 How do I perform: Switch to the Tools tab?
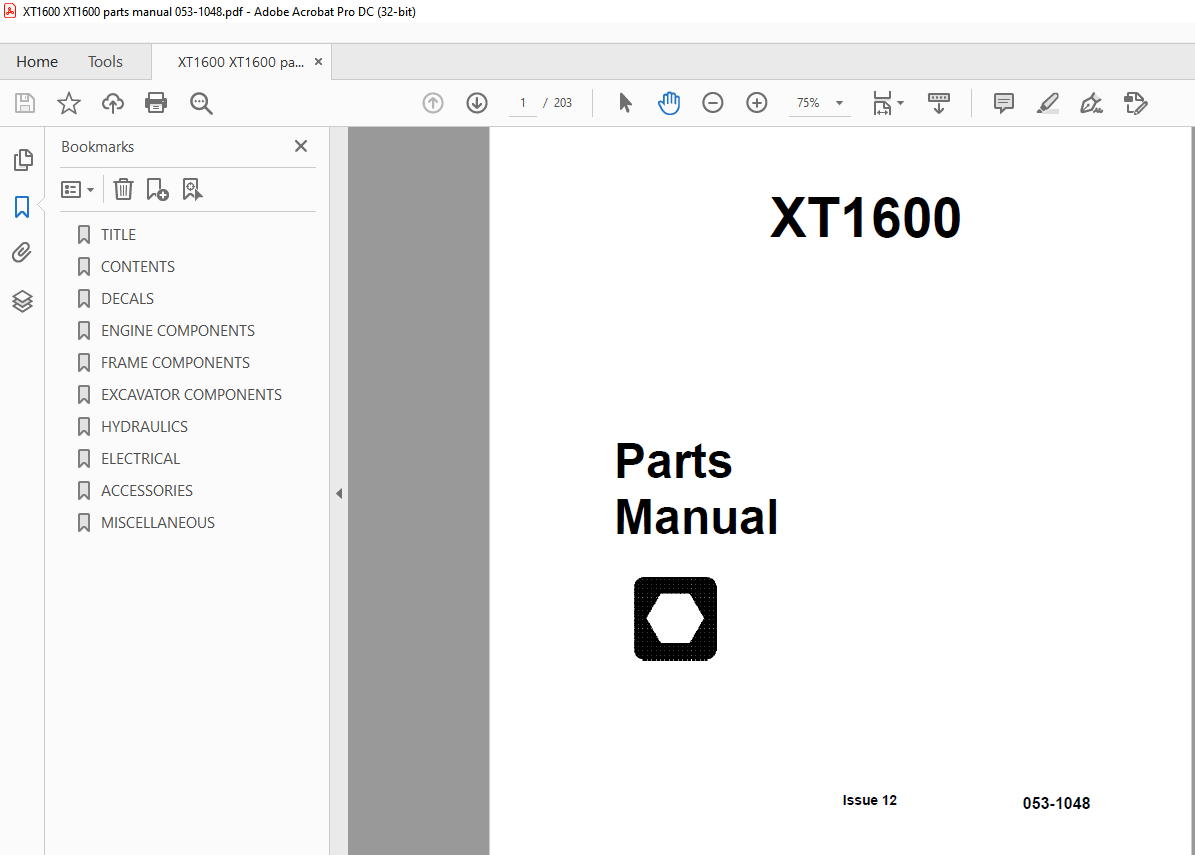pyautogui.click(x=105, y=62)
